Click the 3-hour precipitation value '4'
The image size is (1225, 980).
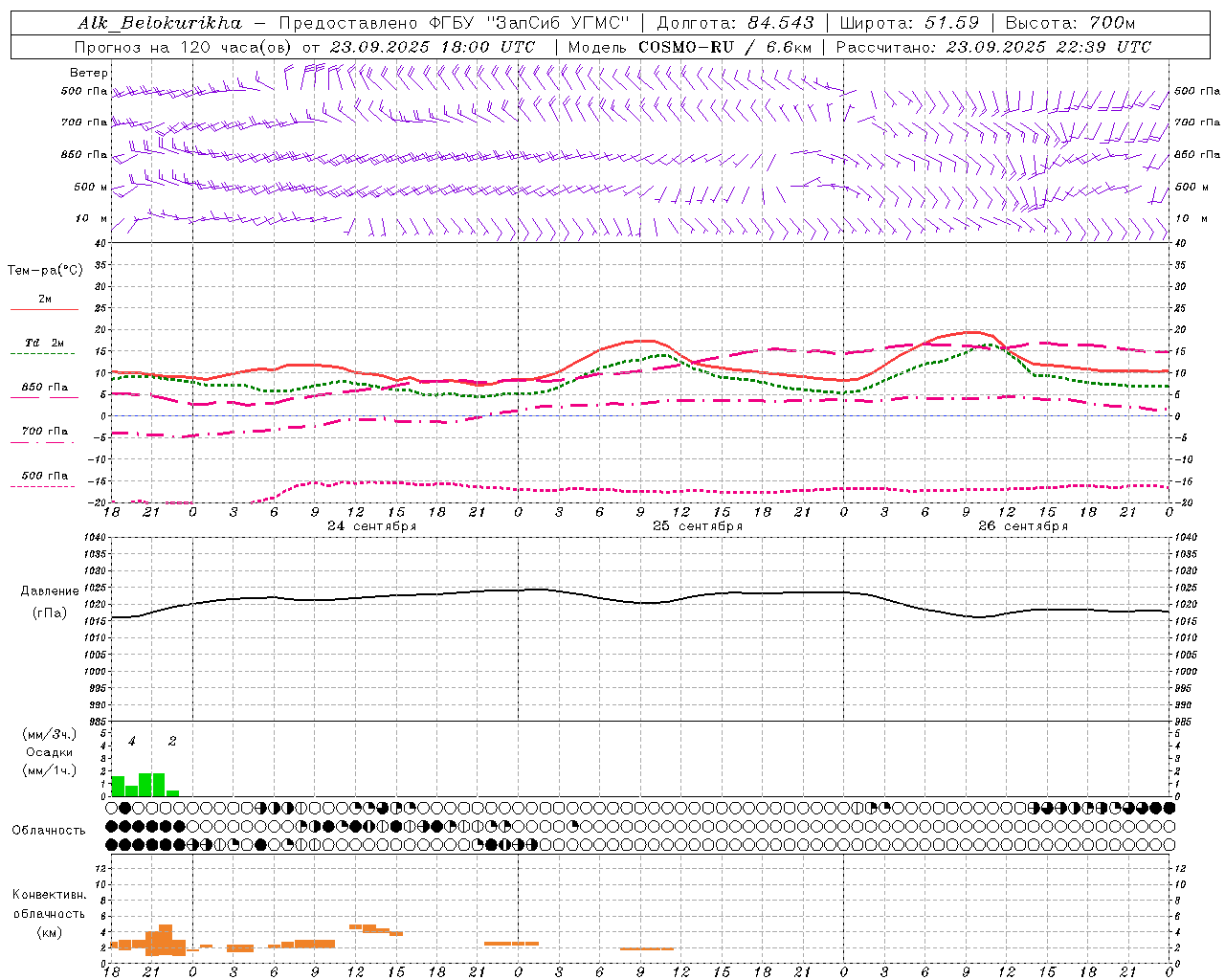tap(132, 742)
